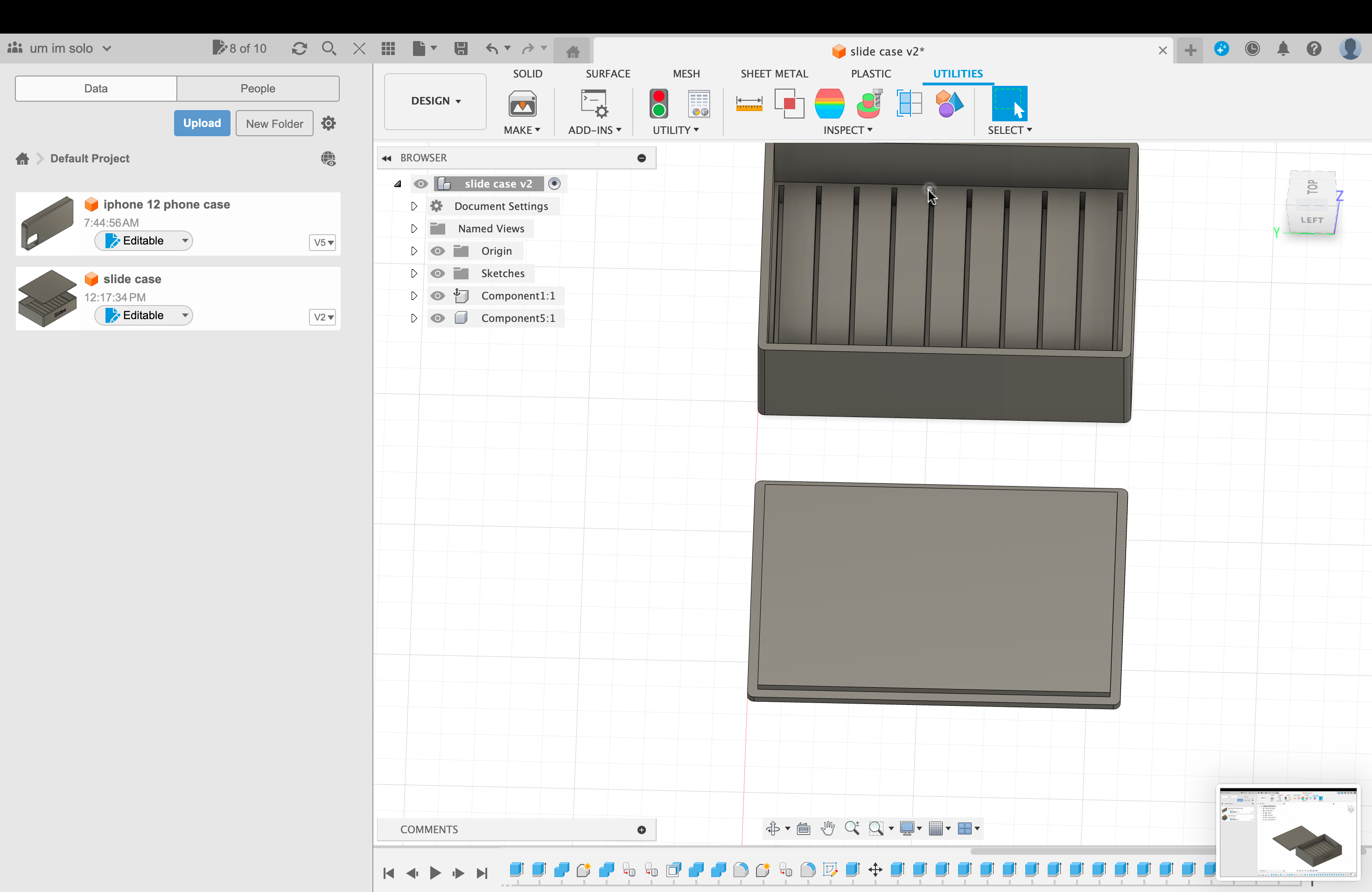Viewport: 1372px width, 892px height.
Task: Click the Section Analysis icon
Action: 909,104
